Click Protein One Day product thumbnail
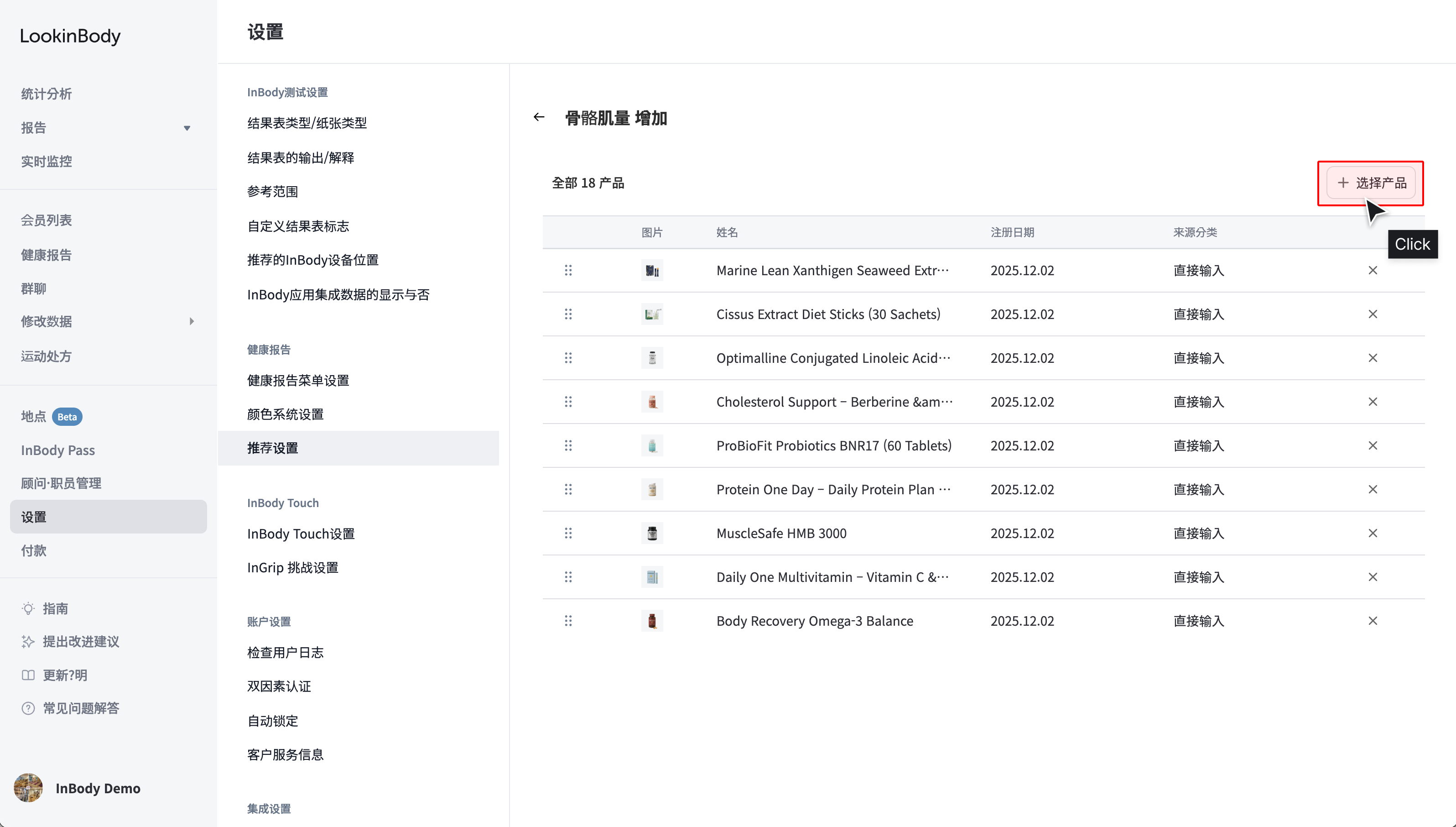The image size is (1456, 827). [x=652, y=490]
